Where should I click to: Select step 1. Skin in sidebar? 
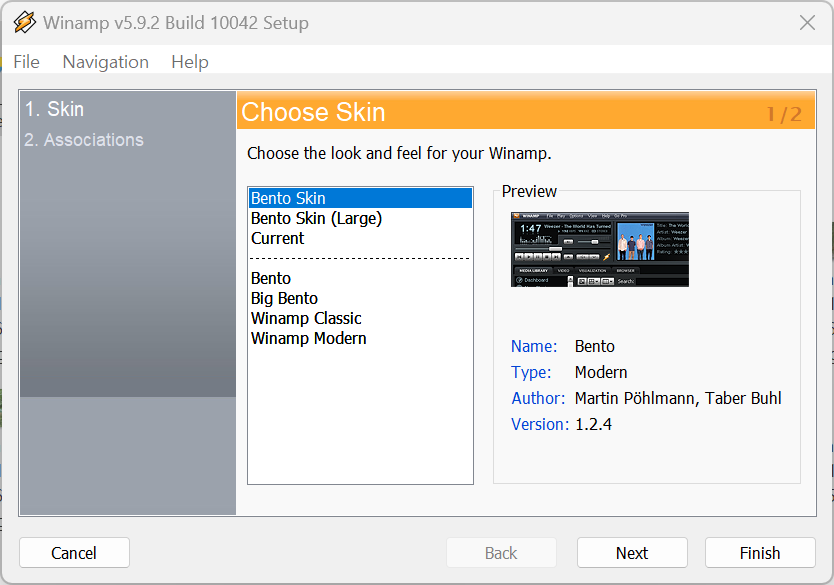pyautogui.click(x=54, y=109)
